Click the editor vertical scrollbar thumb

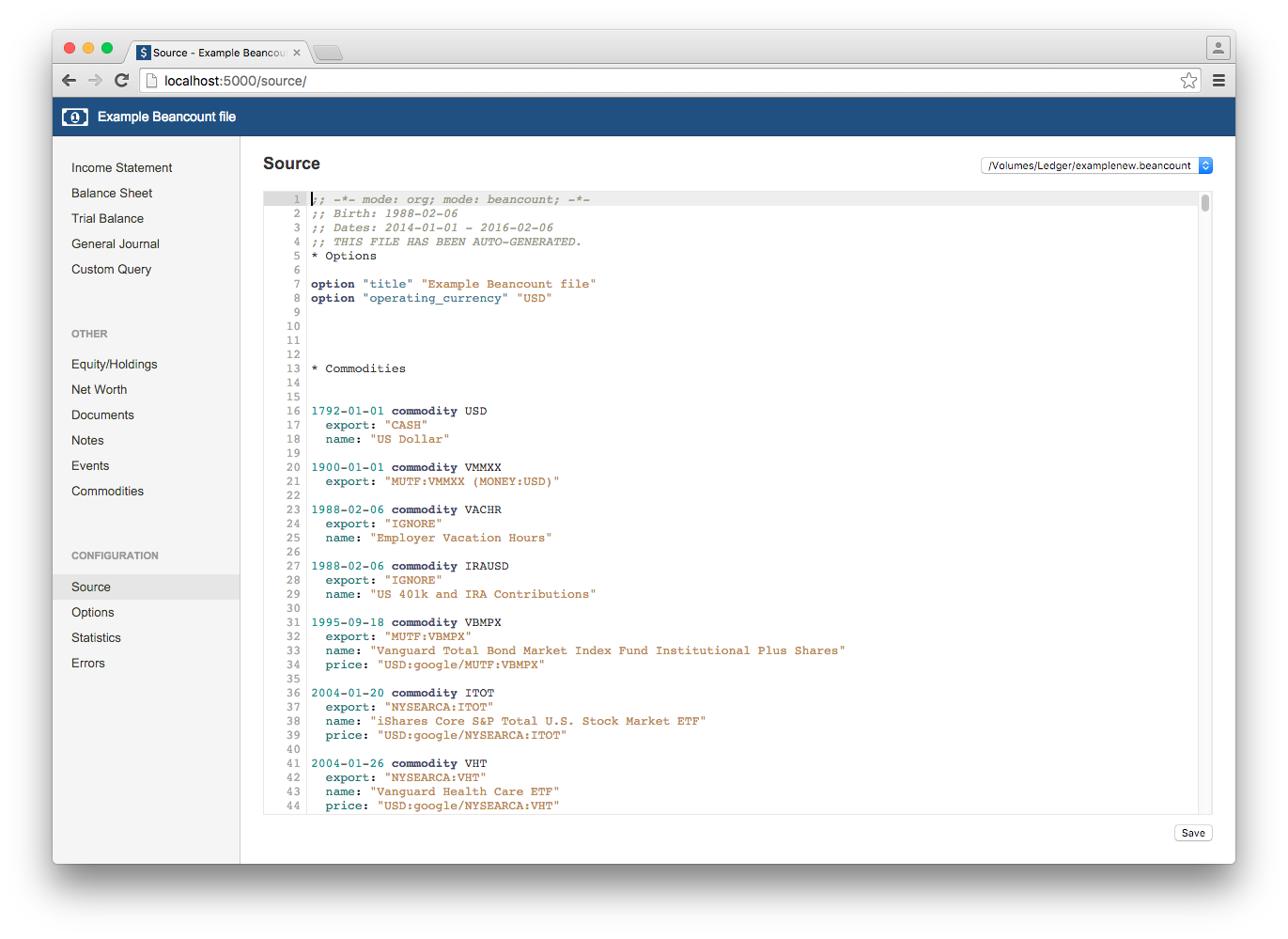(1204, 203)
